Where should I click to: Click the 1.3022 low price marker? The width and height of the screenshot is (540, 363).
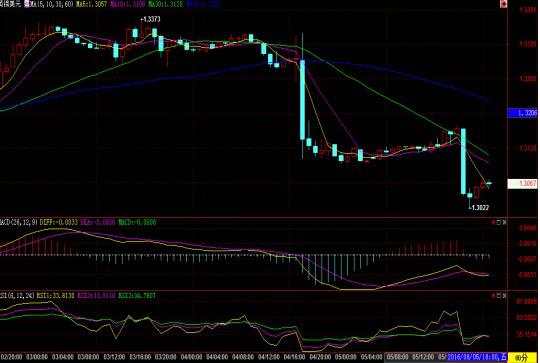coord(479,208)
